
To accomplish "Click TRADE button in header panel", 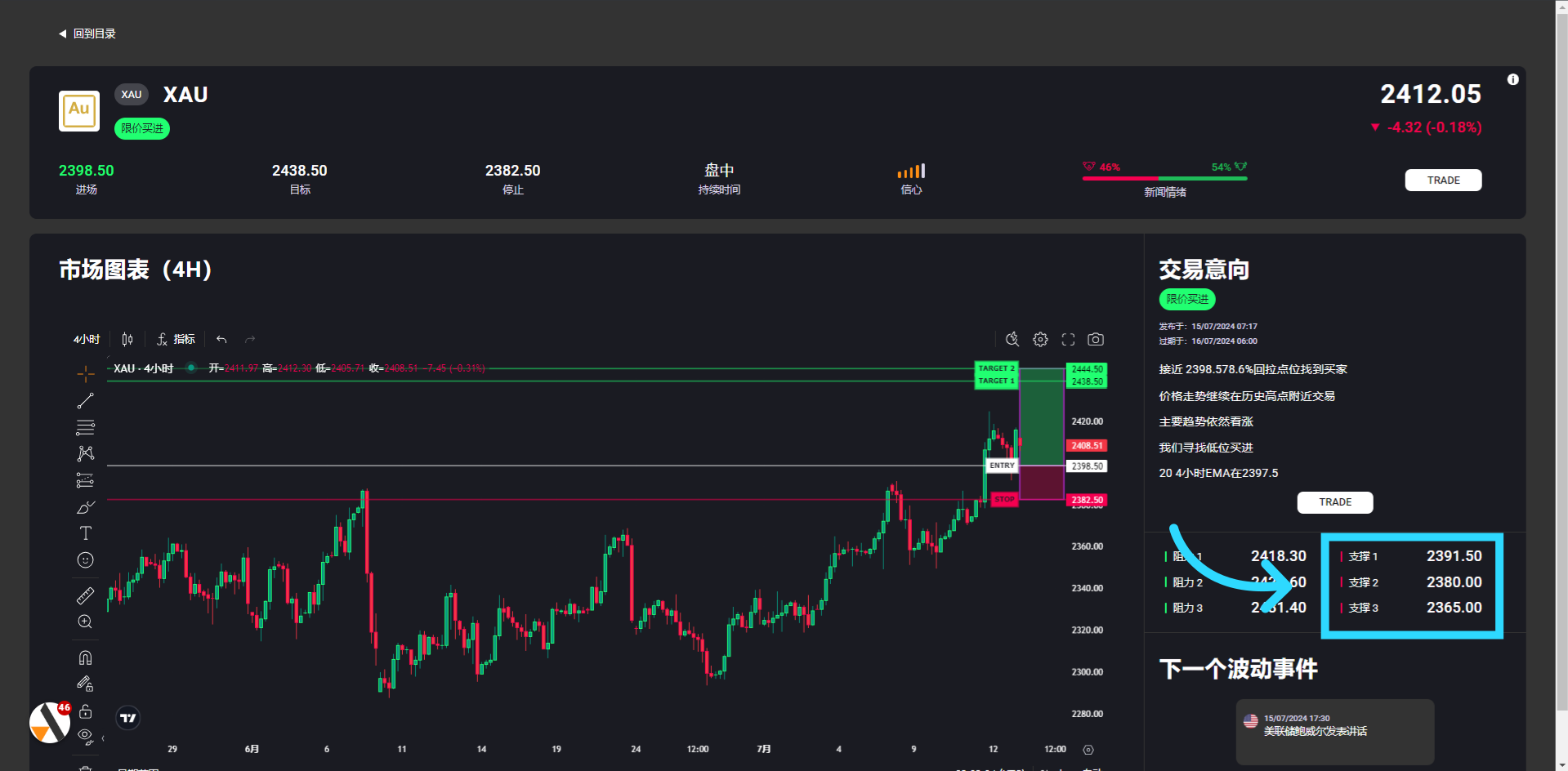I will (1443, 180).
